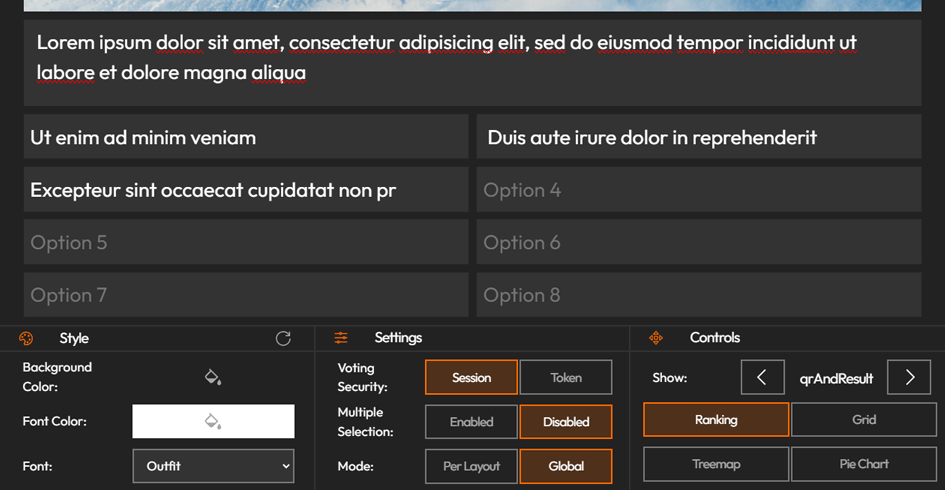
Task: Click the Controls crosshair icon
Action: (656, 338)
